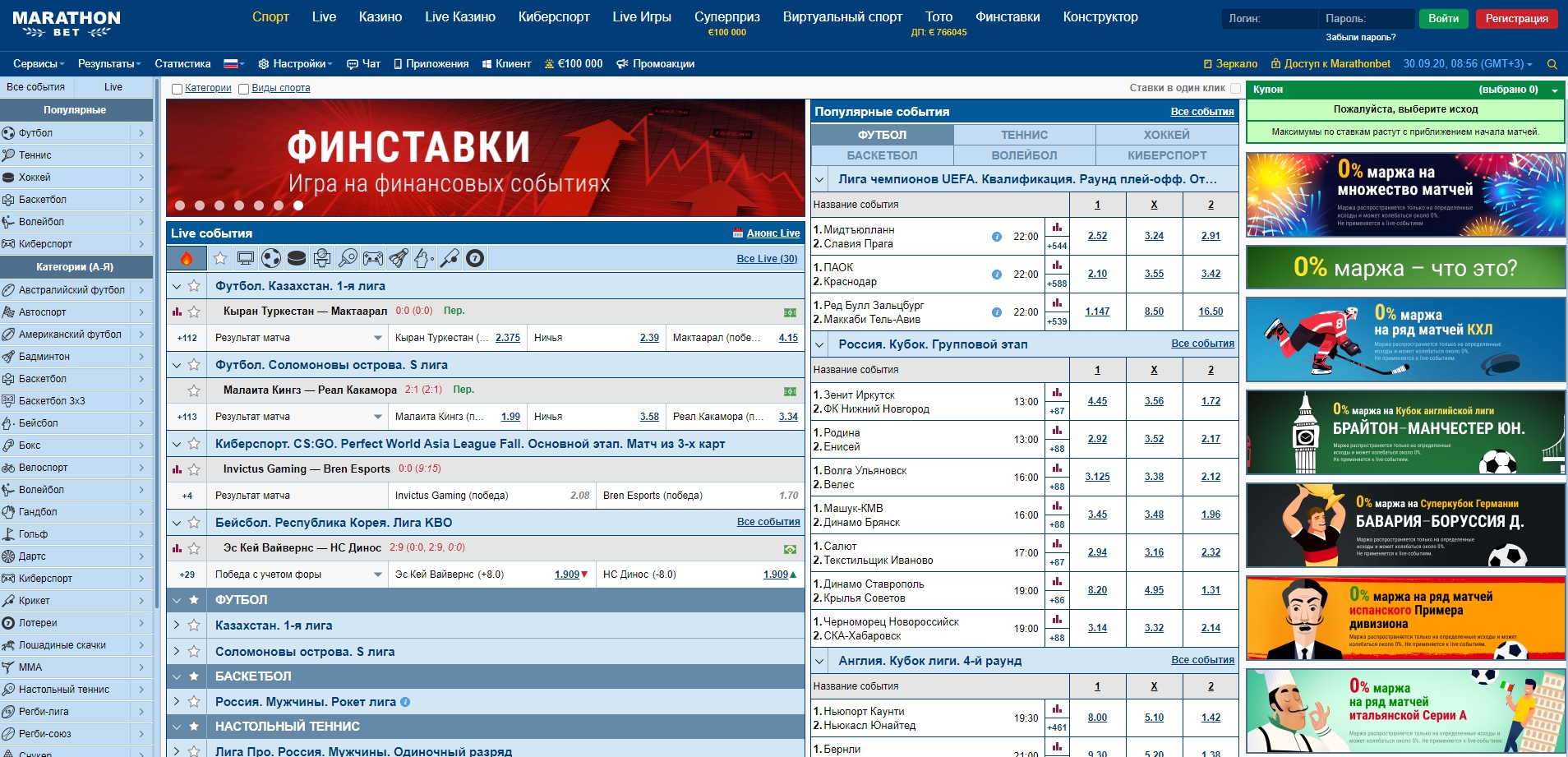Open the Все Live (30) link
This screenshot has height=757, width=1568.
click(767, 258)
